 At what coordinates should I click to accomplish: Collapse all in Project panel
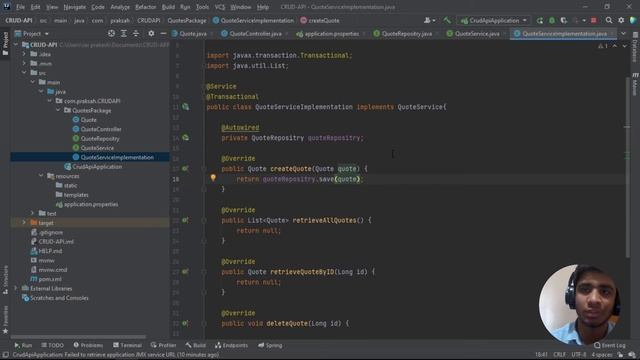tap(136, 33)
